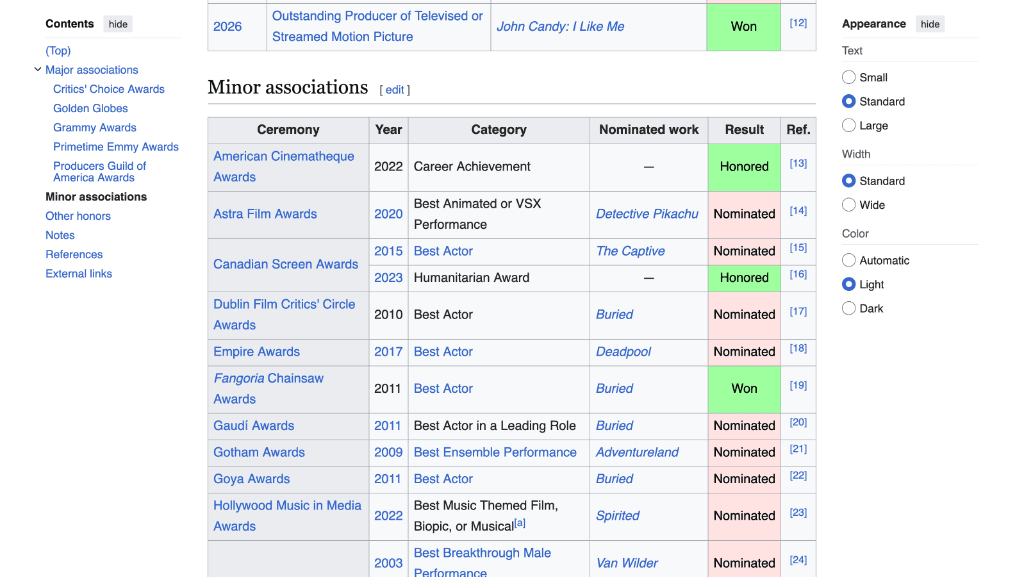
Task: Select Automatic color radio button
Action: [x=848, y=260]
